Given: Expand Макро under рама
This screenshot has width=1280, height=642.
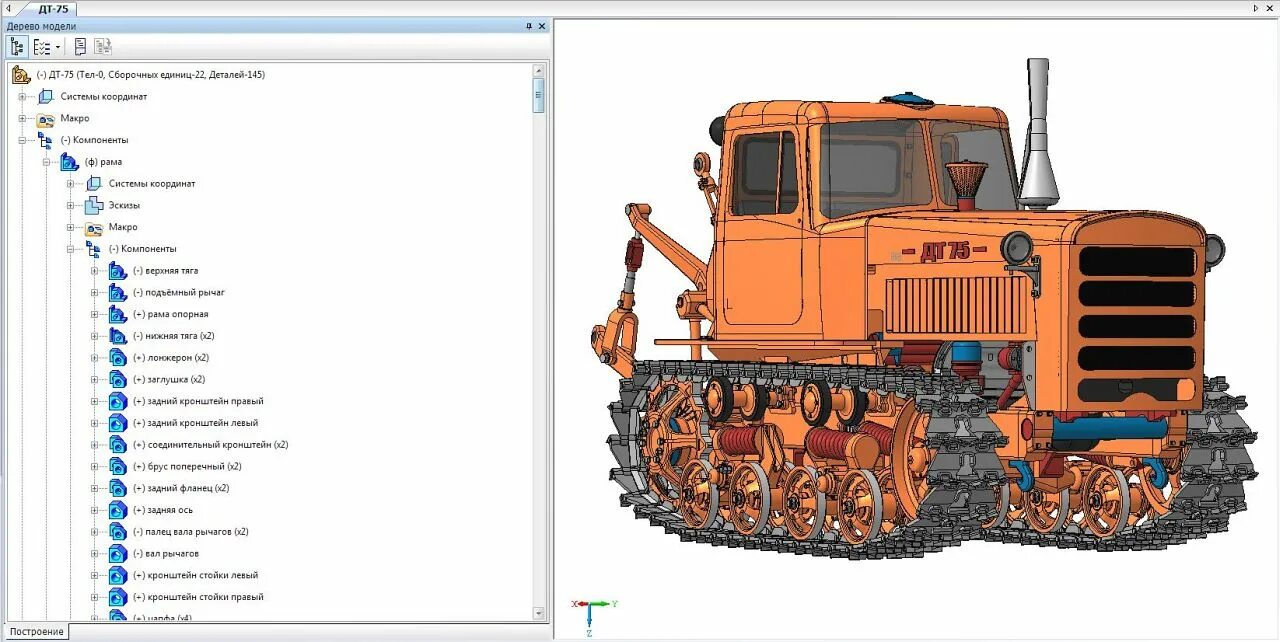Looking at the screenshot, I should 70,227.
